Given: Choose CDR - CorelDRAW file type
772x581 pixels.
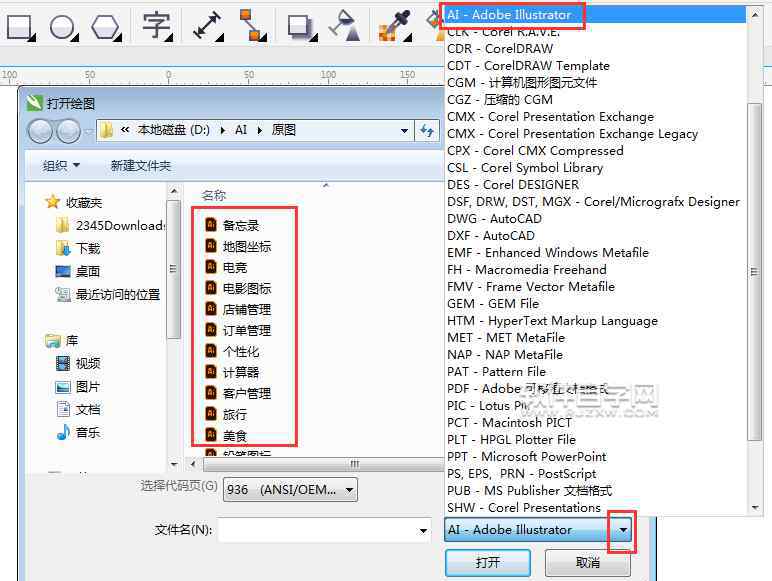Looking at the screenshot, I should pos(596,49).
